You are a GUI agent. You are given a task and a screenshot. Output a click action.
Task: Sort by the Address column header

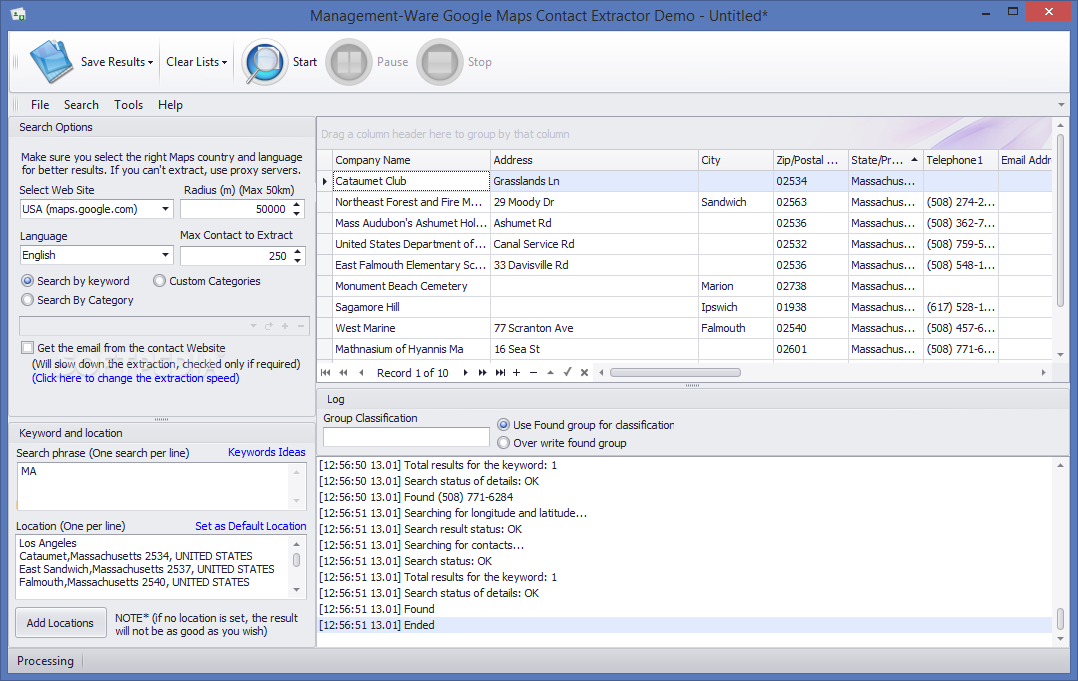594,159
